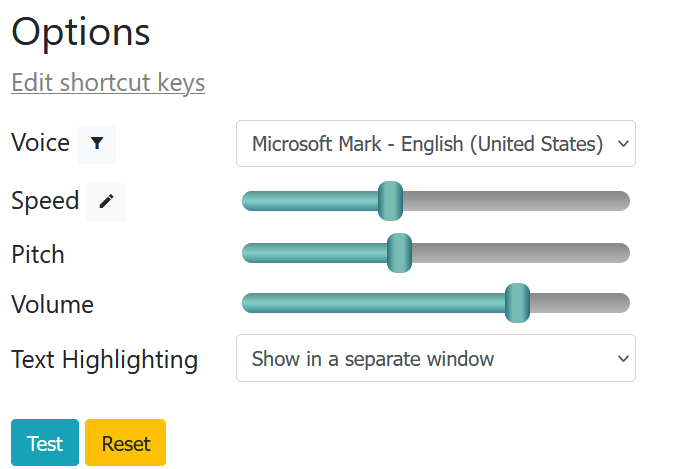This screenshot has width=688, height=469.
Task: Click the gray unfilled part of Volume slider
Action: pyautogui.click(x=580, y=303)
